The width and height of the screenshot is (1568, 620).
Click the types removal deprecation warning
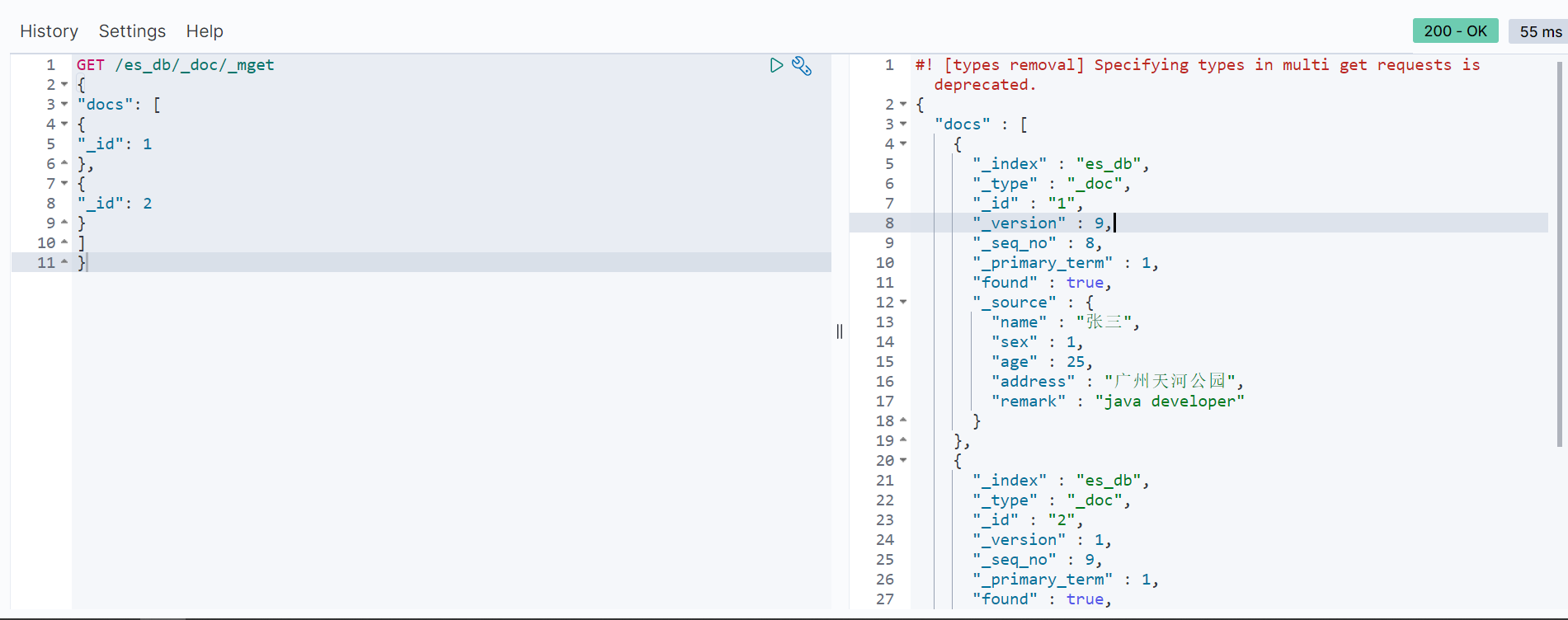[x=1198, y=75]
